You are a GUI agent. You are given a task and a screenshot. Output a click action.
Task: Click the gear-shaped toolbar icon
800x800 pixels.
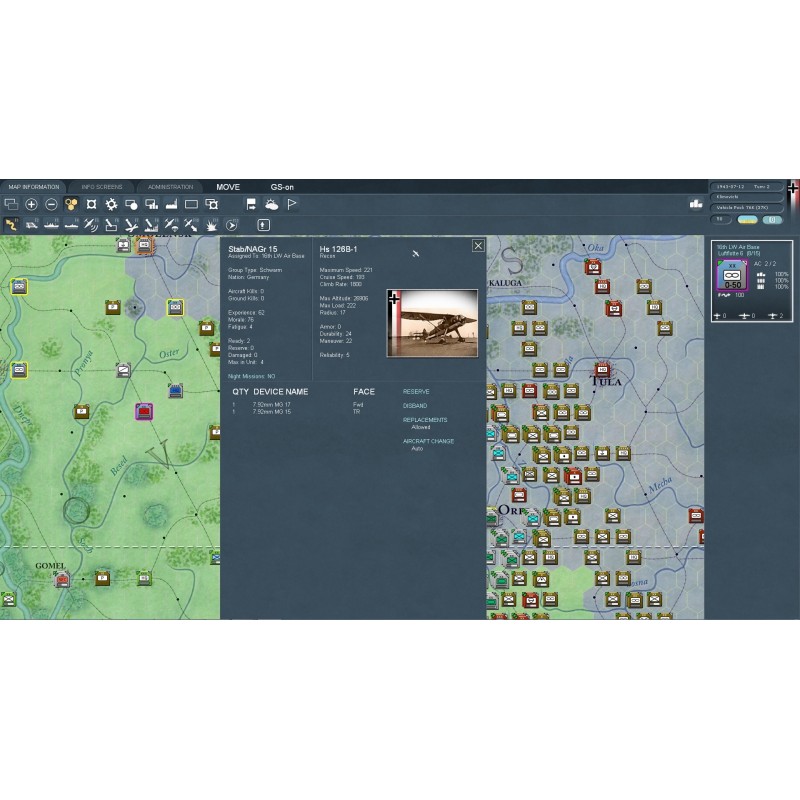tap(111, 204)
